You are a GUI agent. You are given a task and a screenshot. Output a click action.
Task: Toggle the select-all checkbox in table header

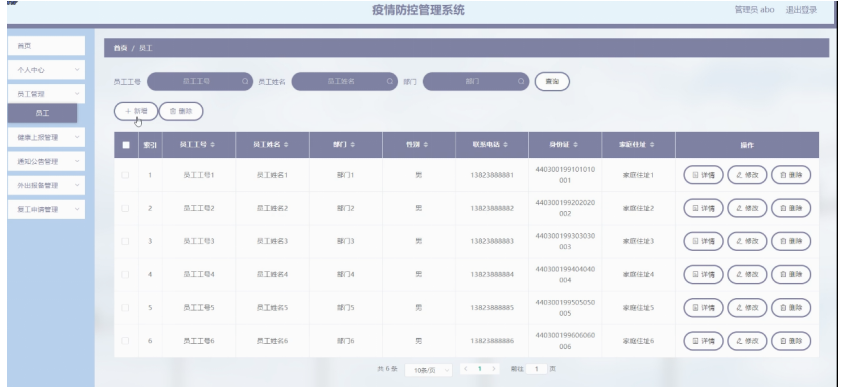(x=126, y=145)
